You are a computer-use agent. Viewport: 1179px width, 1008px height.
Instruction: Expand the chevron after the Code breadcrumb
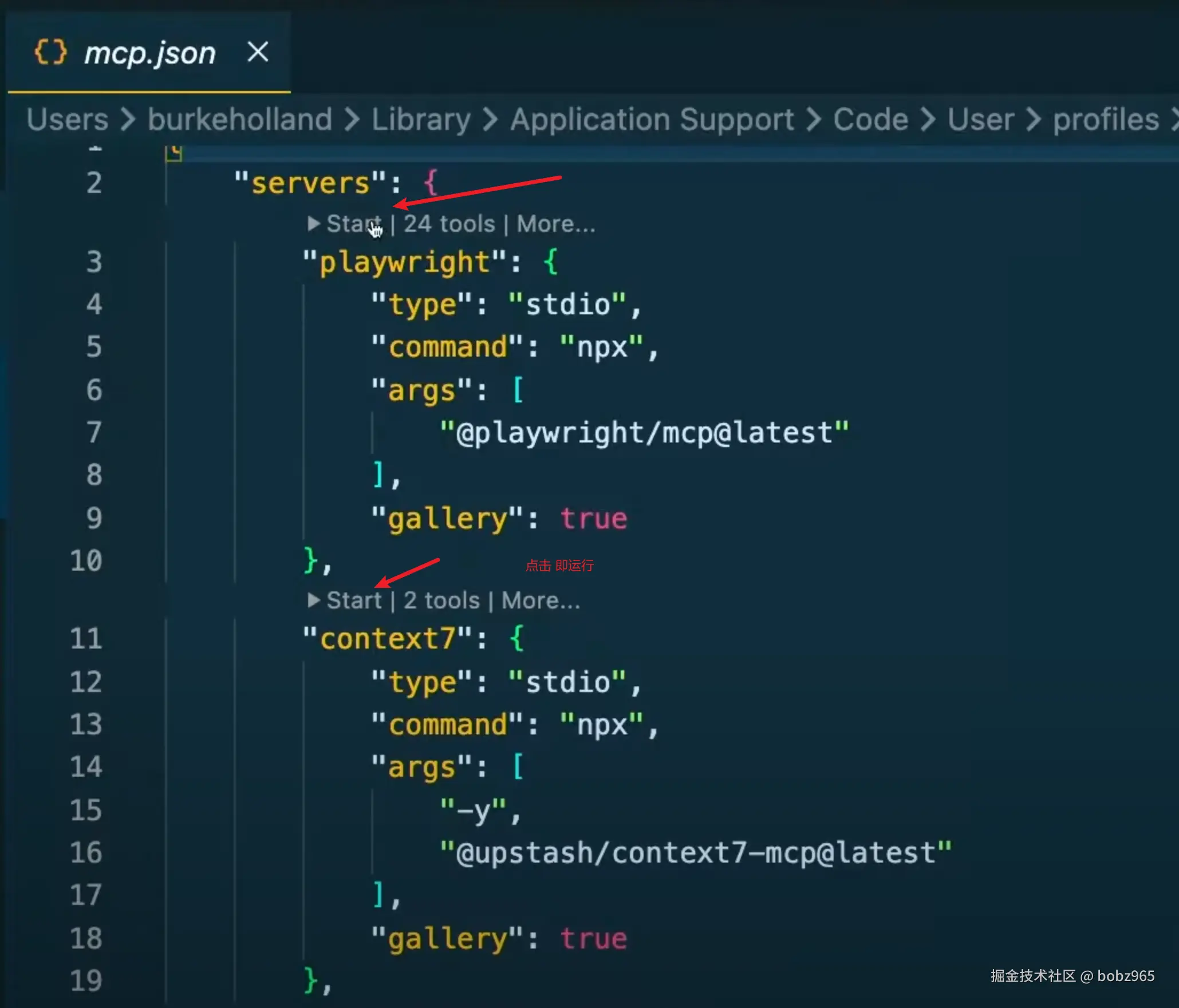point(928,120)
